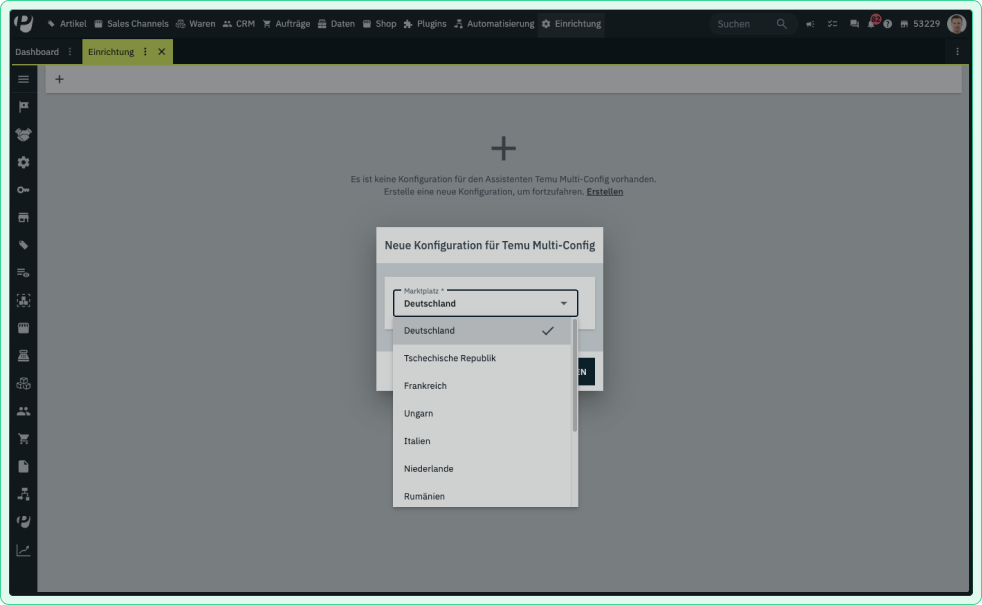The width and height of the screenshot is (982, 605).
Task: Click the search magnifier icon
Action: pos(781,24)
